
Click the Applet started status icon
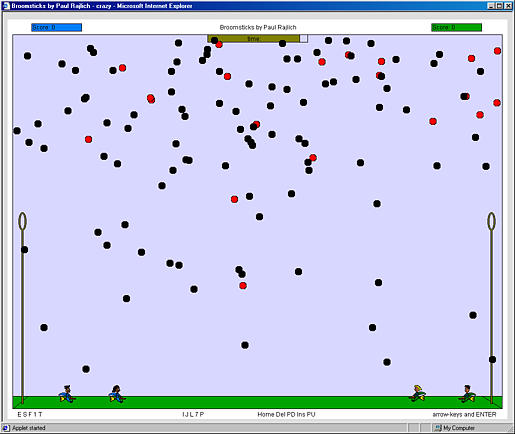[x=6, y=428]
